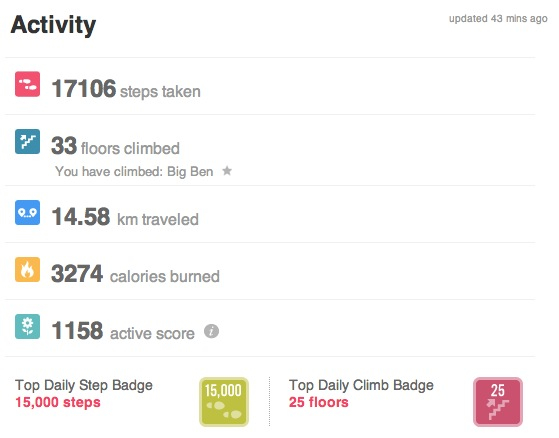559x438 pixels.
Task: Click the teal floors climbed stairs icon
Action: [x=27, y=141]
